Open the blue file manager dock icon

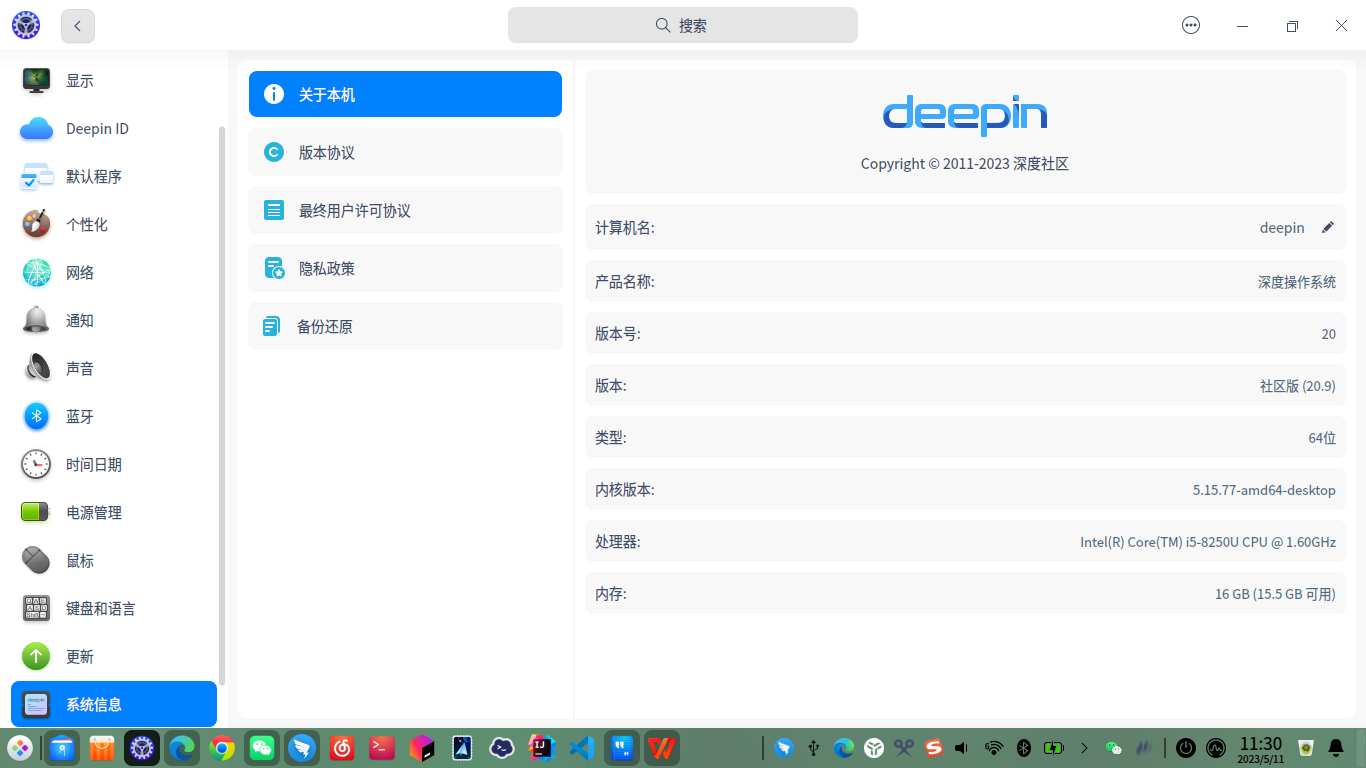(x=62, y=747)
